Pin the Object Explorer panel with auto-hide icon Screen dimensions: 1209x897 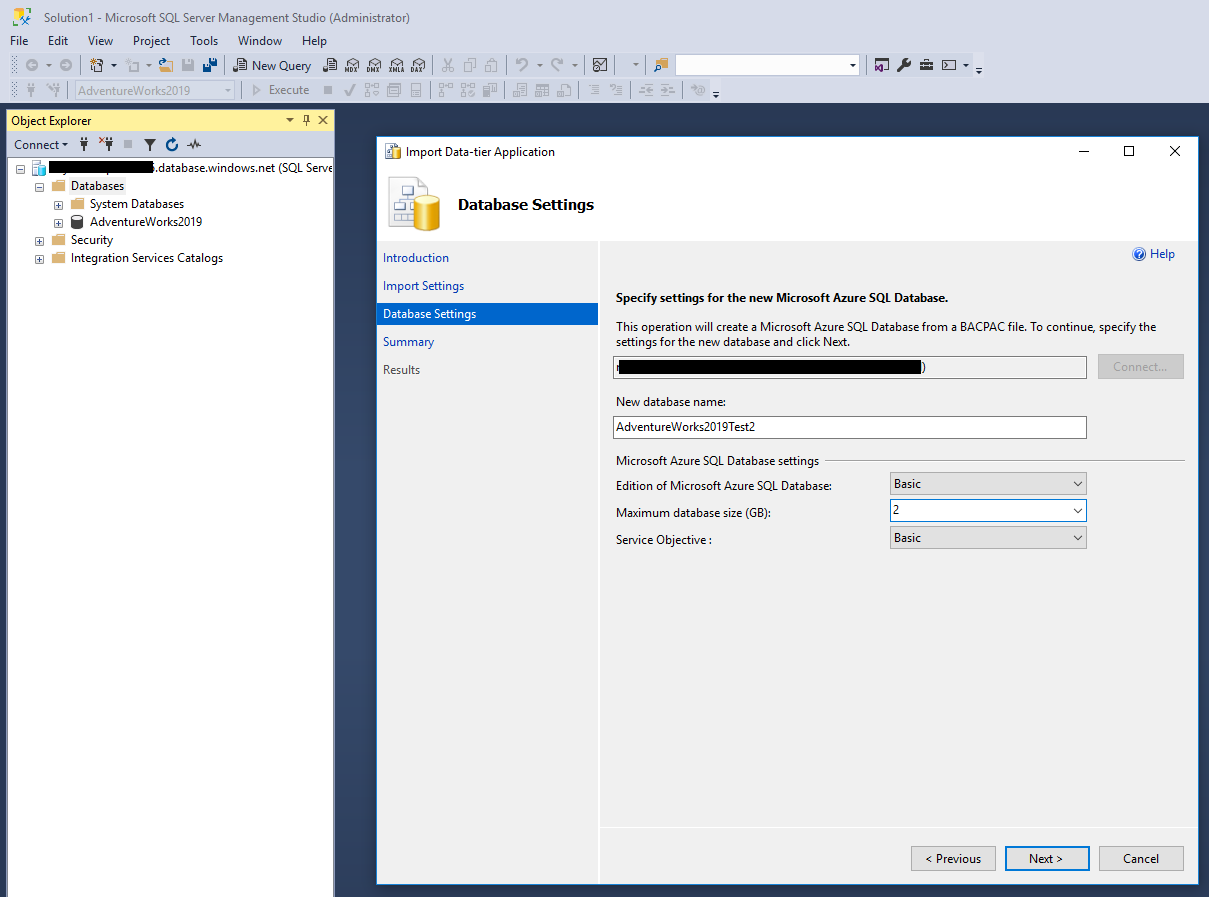coord(306,120)
